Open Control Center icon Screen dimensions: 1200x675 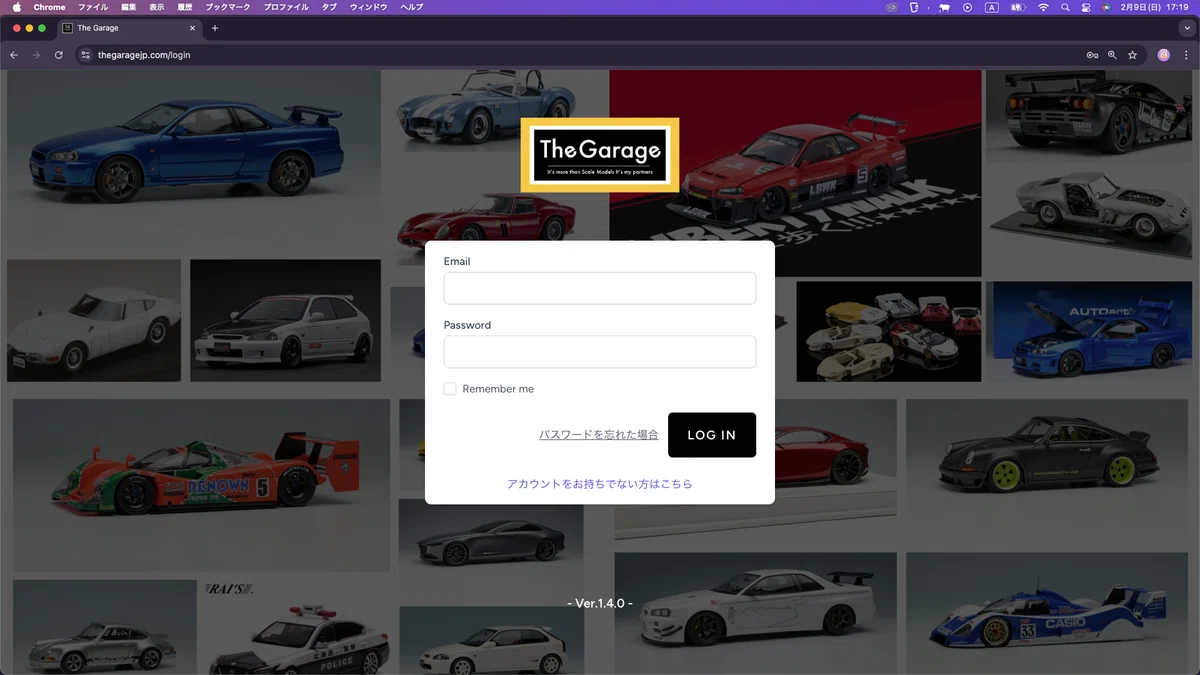click(x=1086, y=7)
